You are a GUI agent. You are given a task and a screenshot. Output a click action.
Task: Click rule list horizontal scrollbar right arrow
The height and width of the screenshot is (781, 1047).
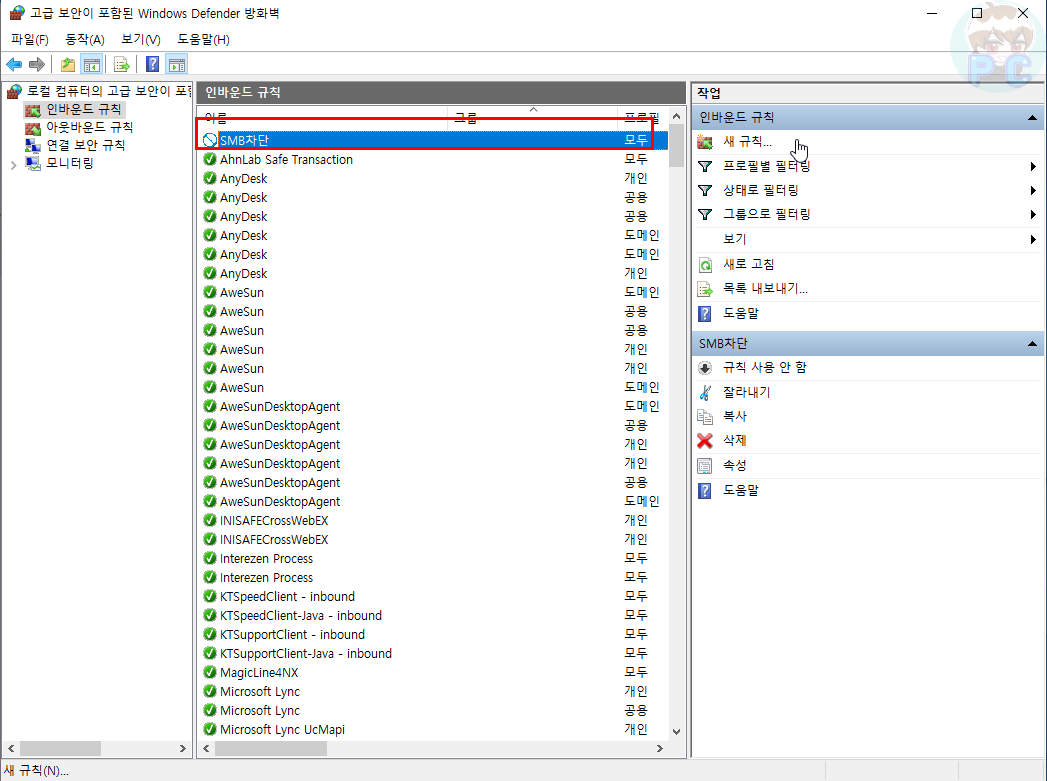660,748
